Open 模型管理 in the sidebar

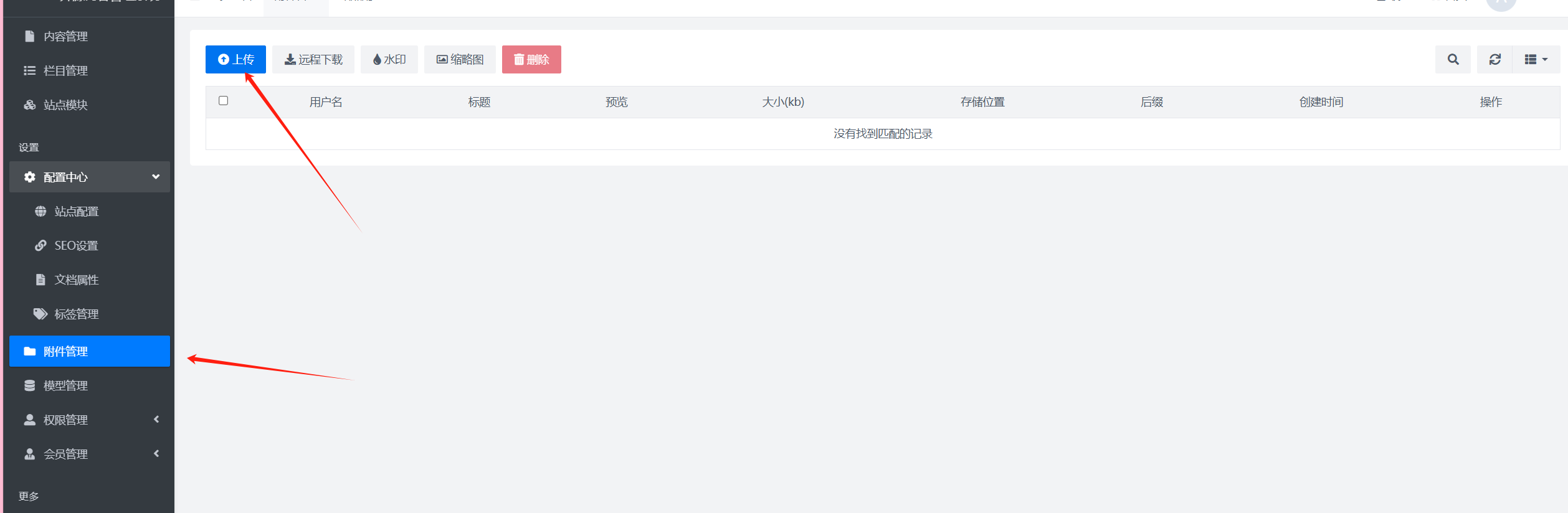coord(65,386)
